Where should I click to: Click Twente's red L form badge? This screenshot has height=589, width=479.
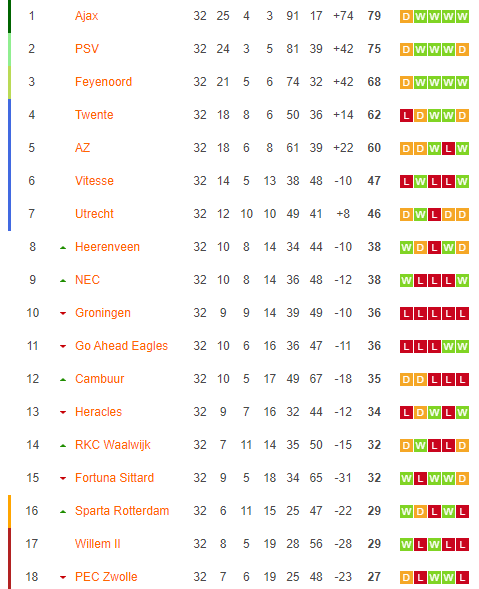point(406,115)
